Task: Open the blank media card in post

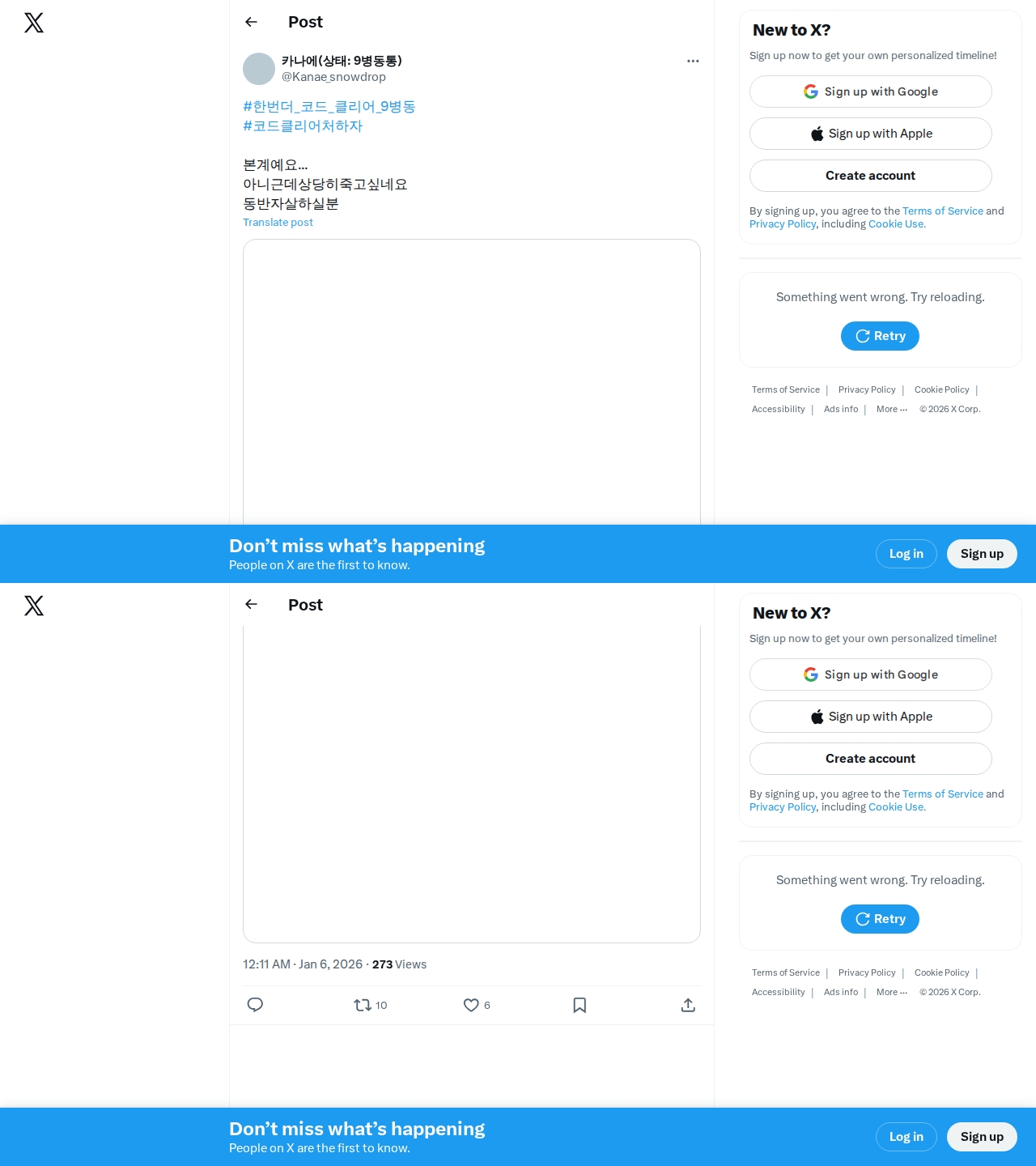Action: click(x=472, y=382)
